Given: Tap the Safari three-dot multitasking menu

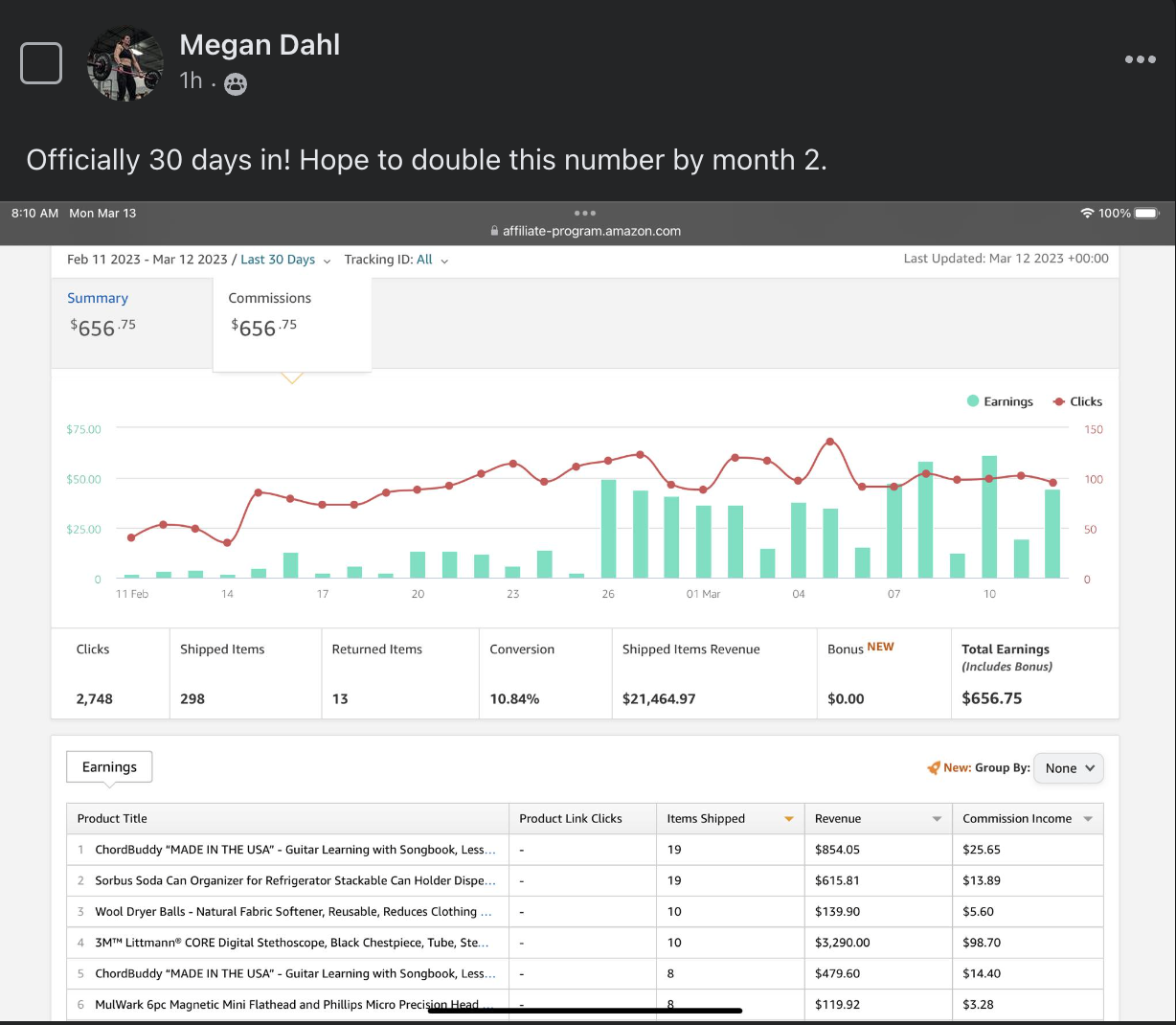Looking at the screenshot, I should (x=585, y=213).
